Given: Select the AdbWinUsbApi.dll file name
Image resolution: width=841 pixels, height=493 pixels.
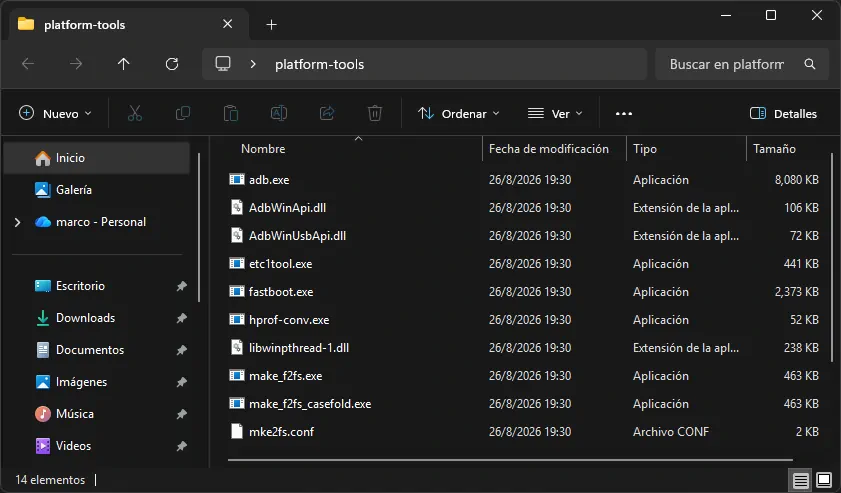Looking at the screenshot, I should point(297,236).
